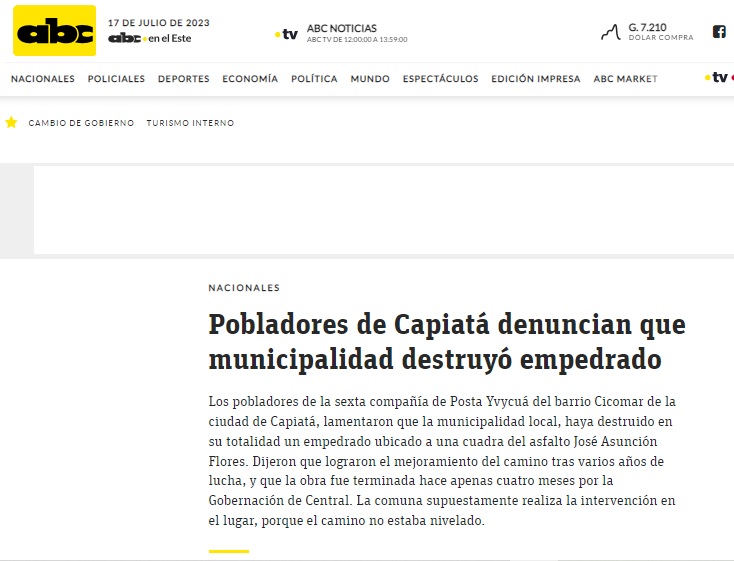Click the dollar rate chart icon
734x561 pixels.
pos(610,32)
